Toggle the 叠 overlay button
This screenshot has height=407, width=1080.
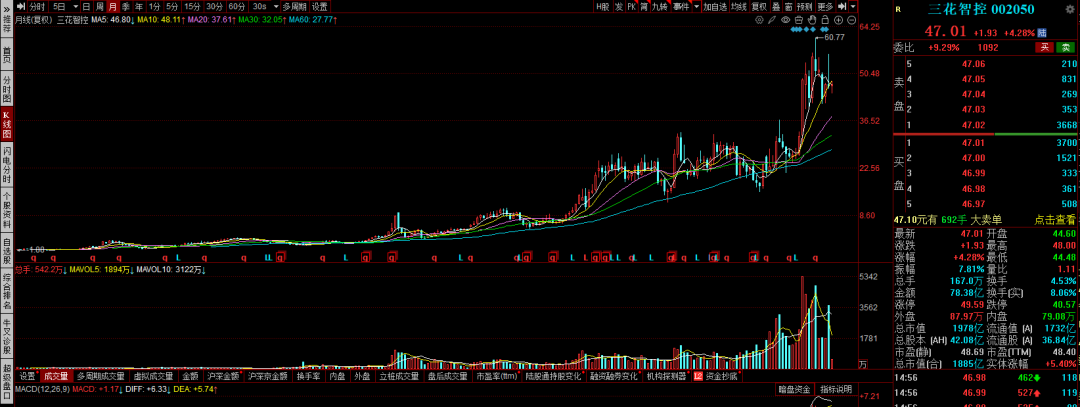point(777,6)
